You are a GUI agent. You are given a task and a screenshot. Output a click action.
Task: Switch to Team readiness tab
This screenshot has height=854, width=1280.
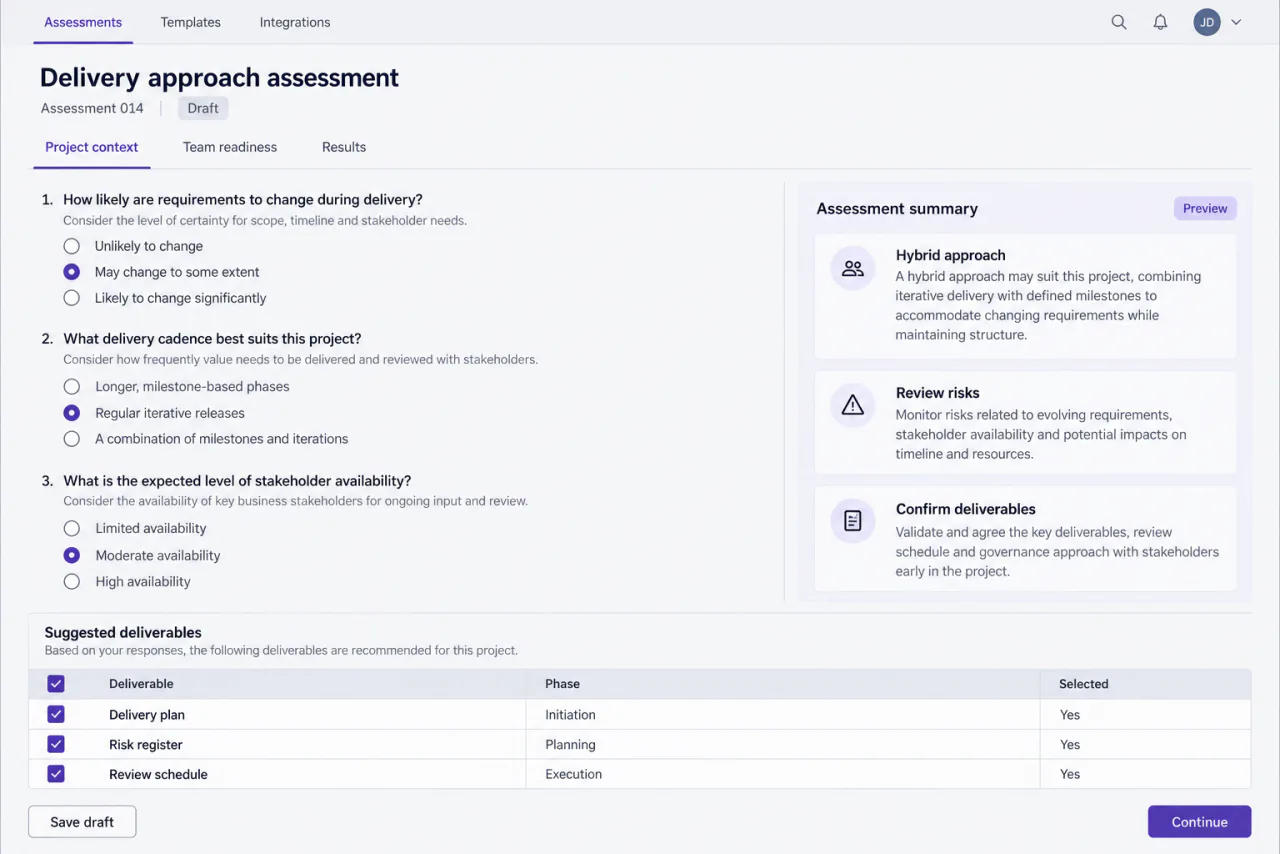(x=230, y=147)
